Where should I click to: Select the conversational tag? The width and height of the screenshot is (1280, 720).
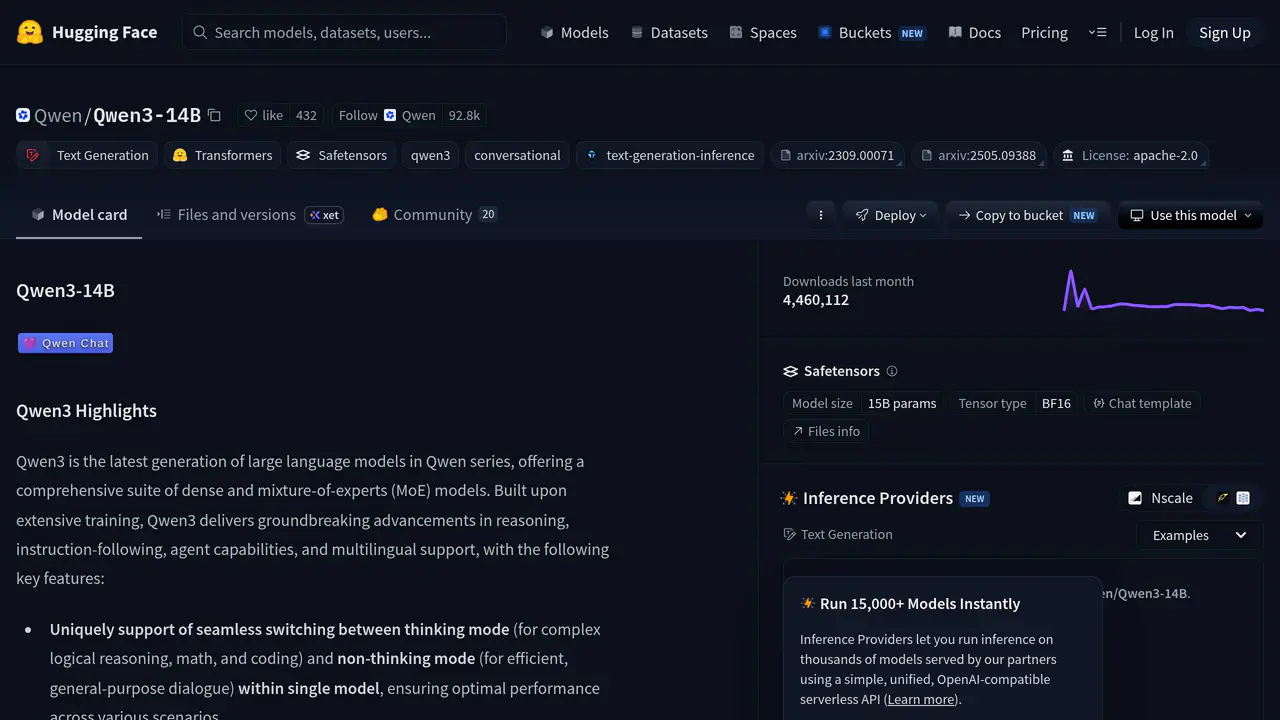click(517, 155)
